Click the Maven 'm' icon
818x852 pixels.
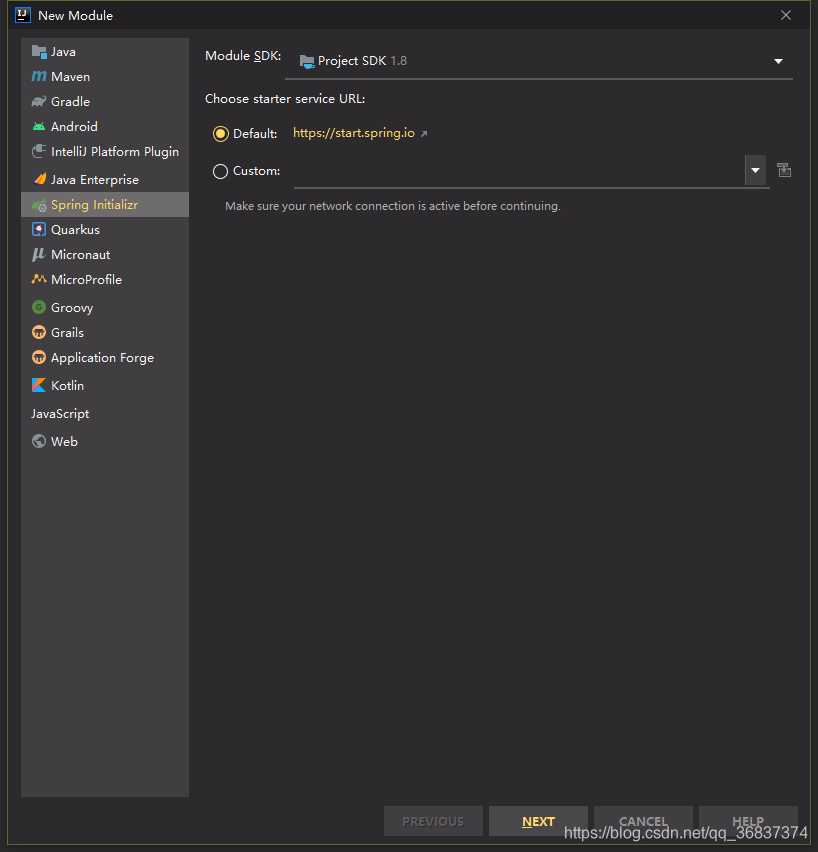[x=39, y=77]
